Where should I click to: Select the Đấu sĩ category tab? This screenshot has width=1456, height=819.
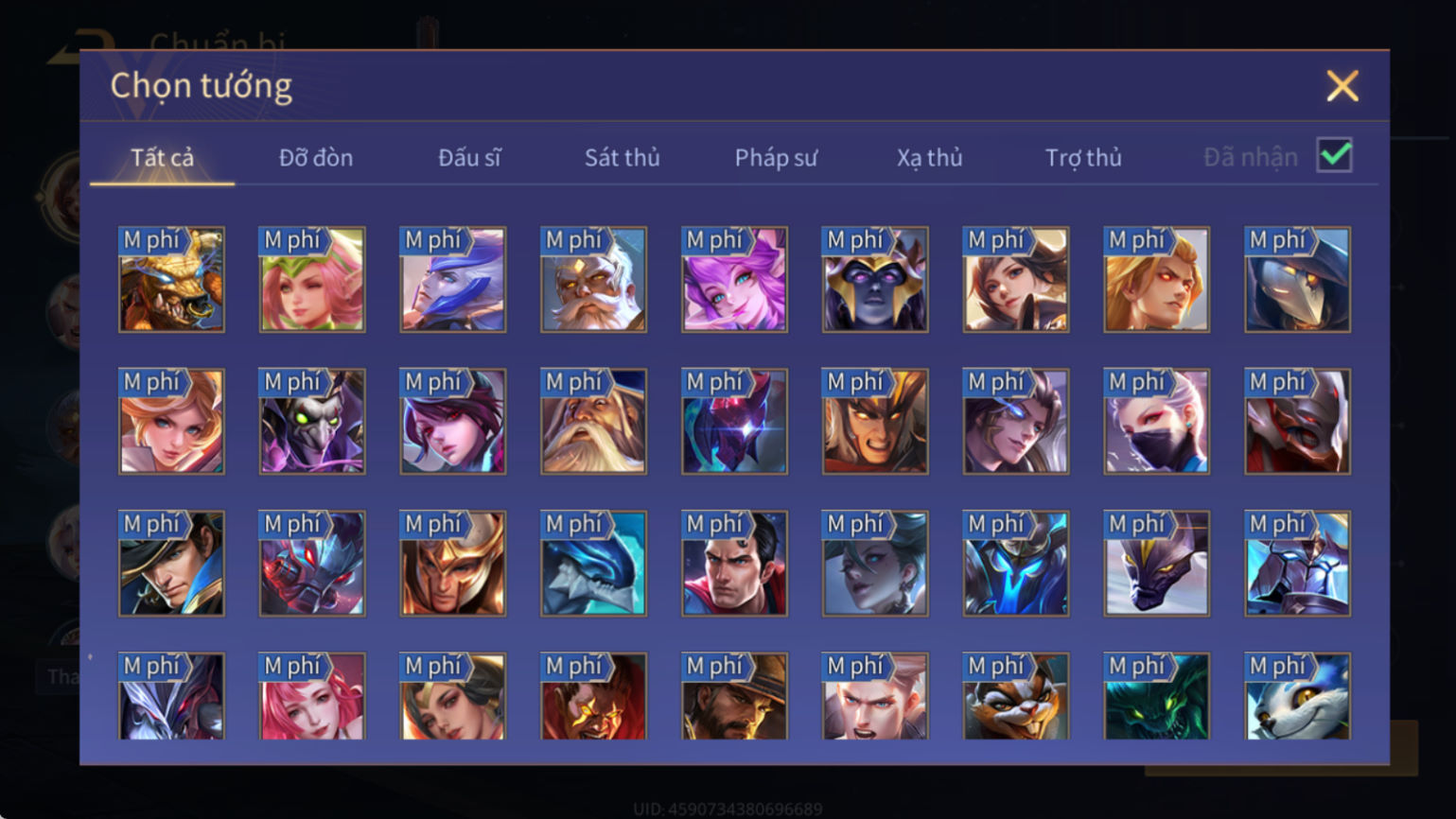pyautogui.click(x=469, y=158)
